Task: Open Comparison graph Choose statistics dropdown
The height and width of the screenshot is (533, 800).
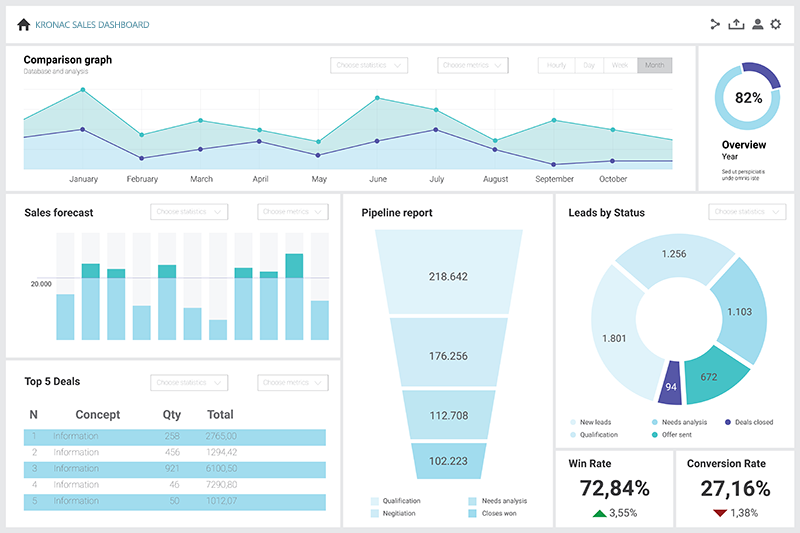Action: (369, 66)
